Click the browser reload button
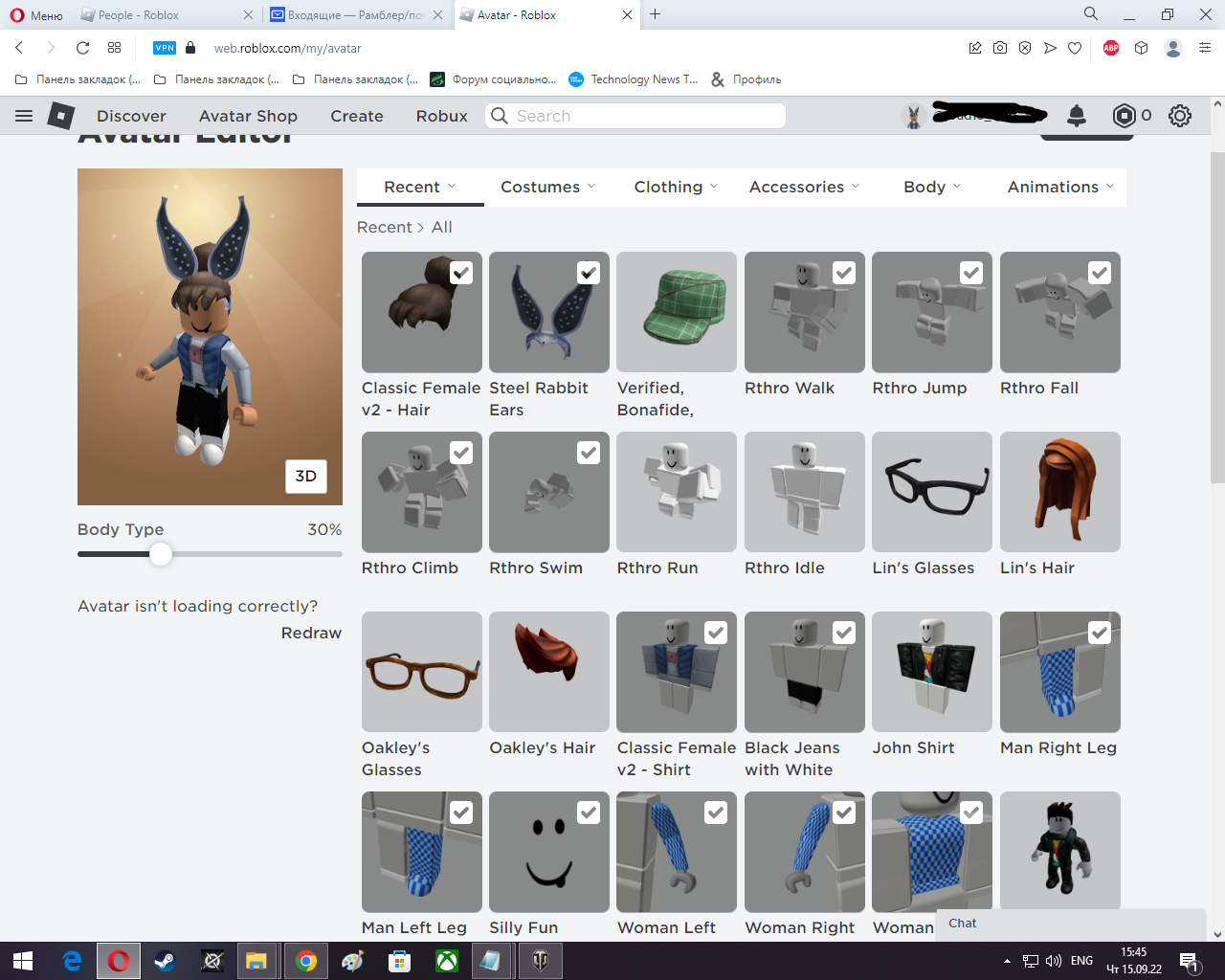This screenshot has width=1225, height=980. (83, 48)
